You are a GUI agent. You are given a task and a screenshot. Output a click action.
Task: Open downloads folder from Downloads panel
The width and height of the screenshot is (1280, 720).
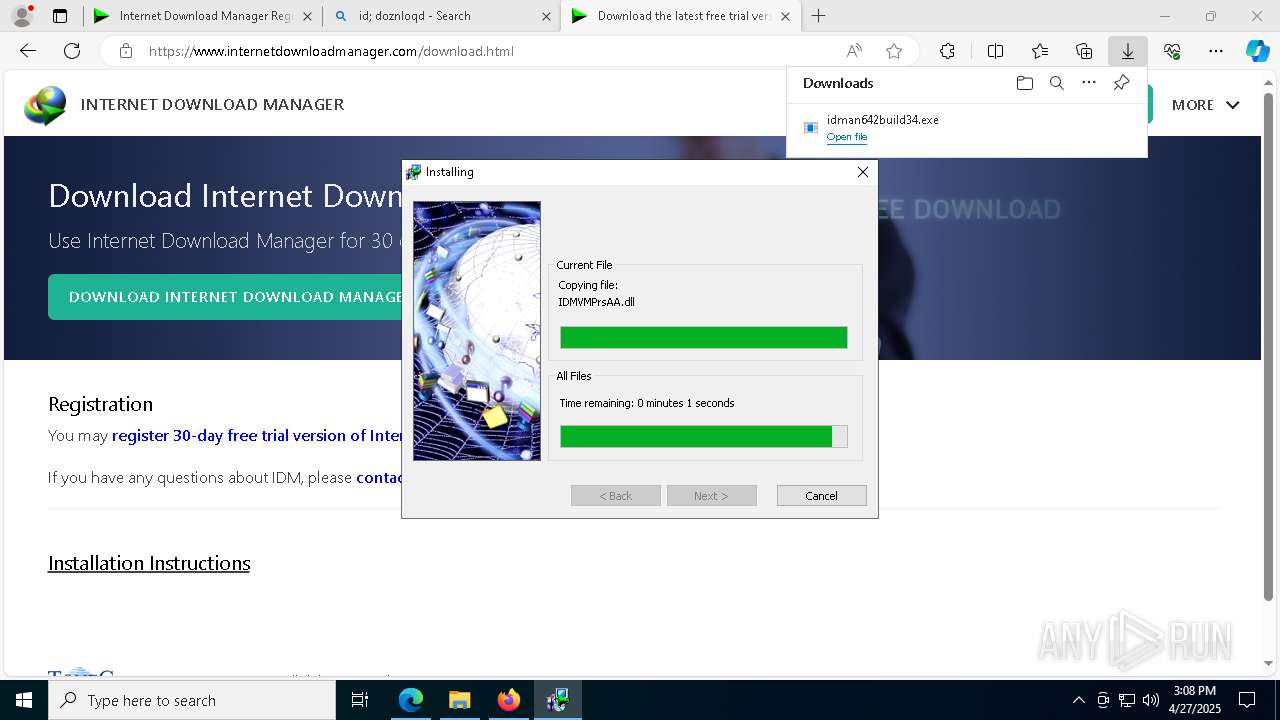1024,83
